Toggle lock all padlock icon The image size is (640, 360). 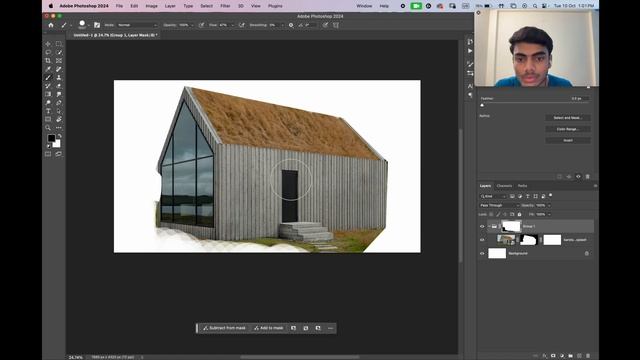tap(520, 214)
